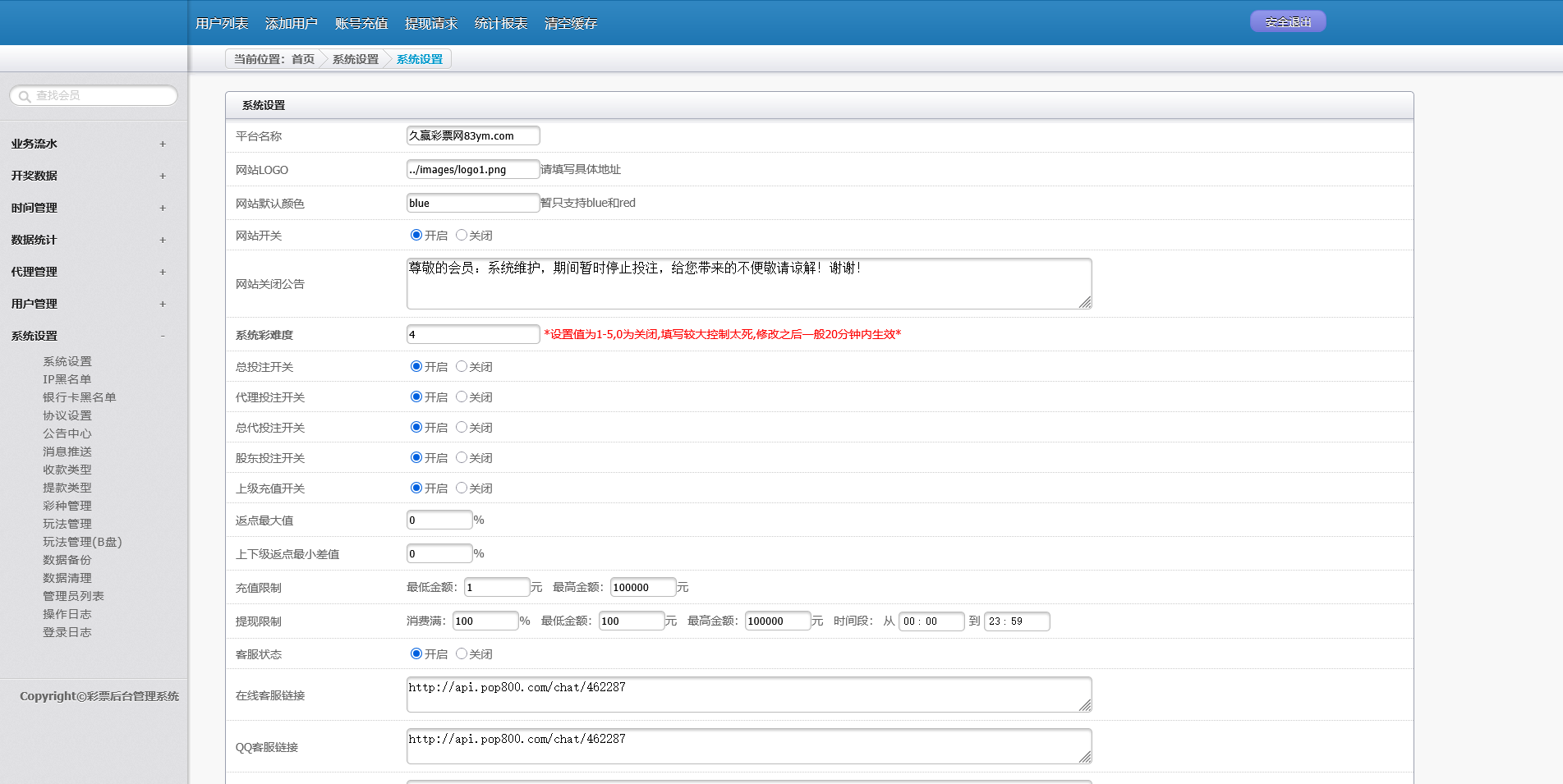The height and width of the screenshot is (784, 1563).
Task: Click the grey 系统设置 breadcrumb link
Action: pos(356,59)
